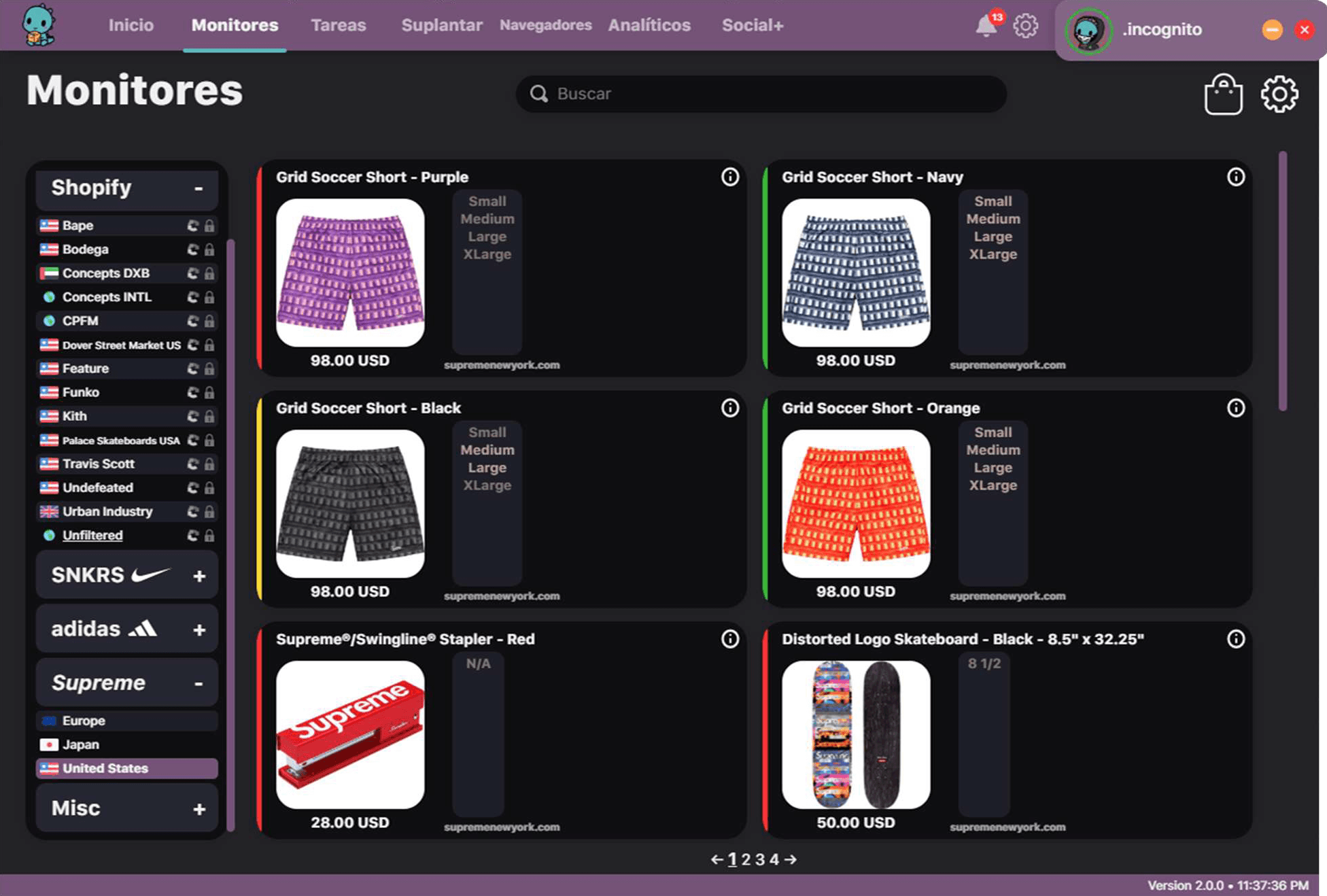Toggle lock for Dover Street Market US
This screenshot has width=1327, height=896.
pyautogui.click(x=209, y=345)
